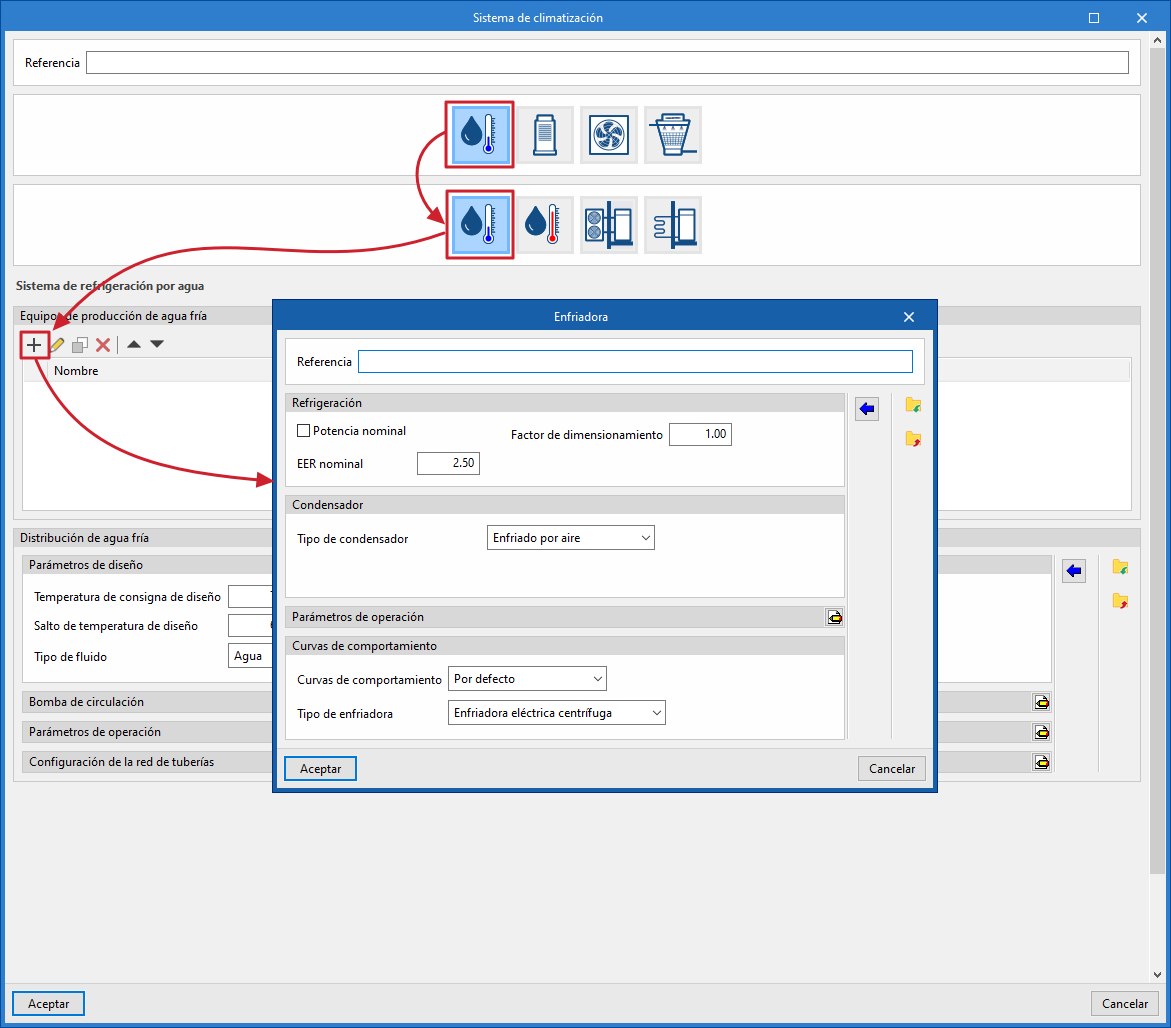Choose the hot water (red thermometer) system icon
Viewport: 1171px width, 1028px height.
(545, 225)
